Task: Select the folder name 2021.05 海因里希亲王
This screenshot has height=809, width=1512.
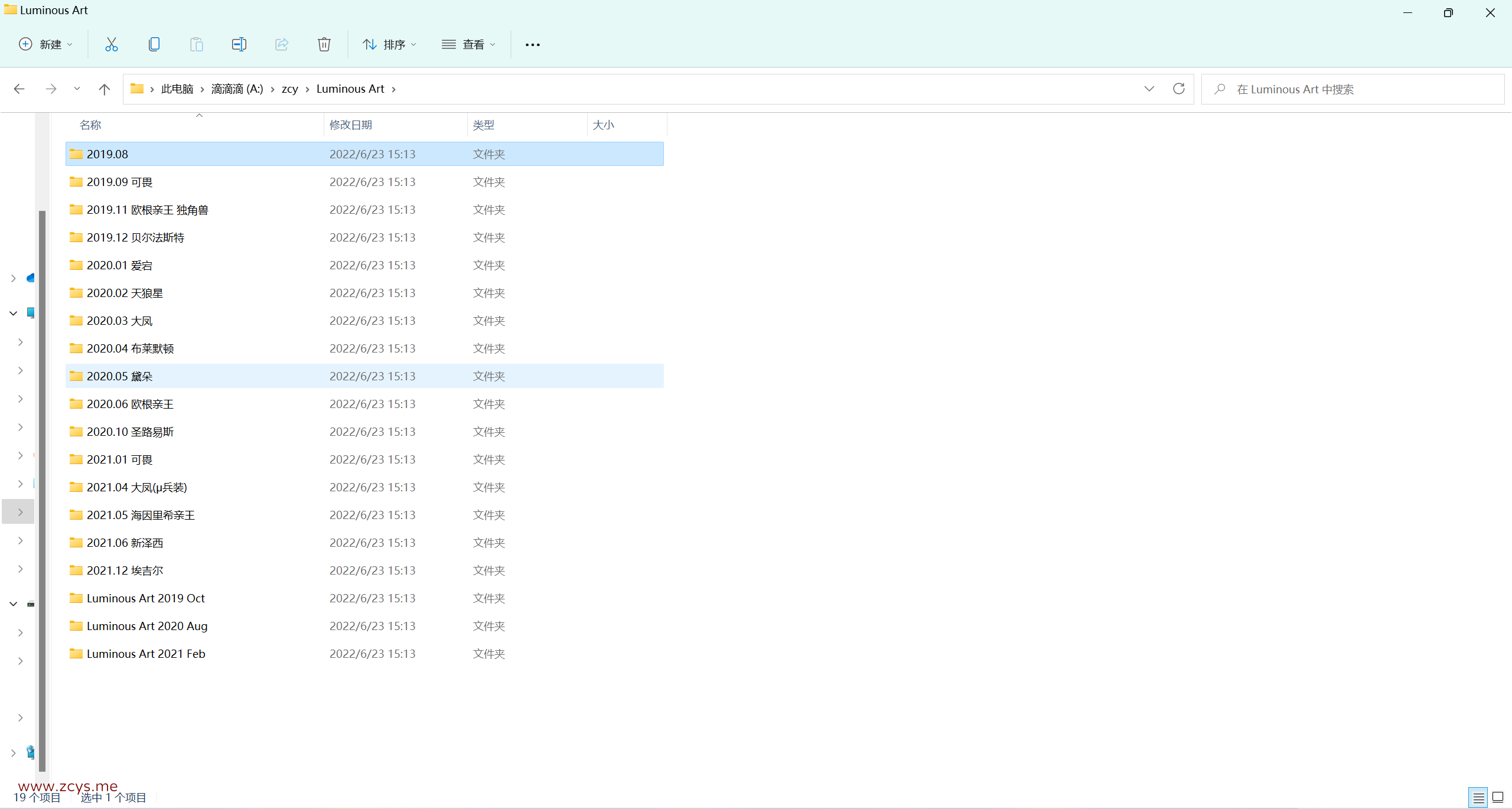Action: (141, 515)
